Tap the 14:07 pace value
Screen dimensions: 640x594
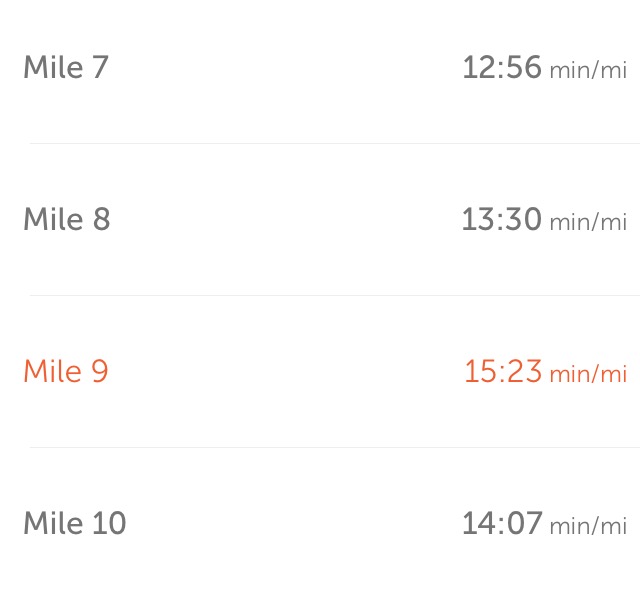coord(502,523)
